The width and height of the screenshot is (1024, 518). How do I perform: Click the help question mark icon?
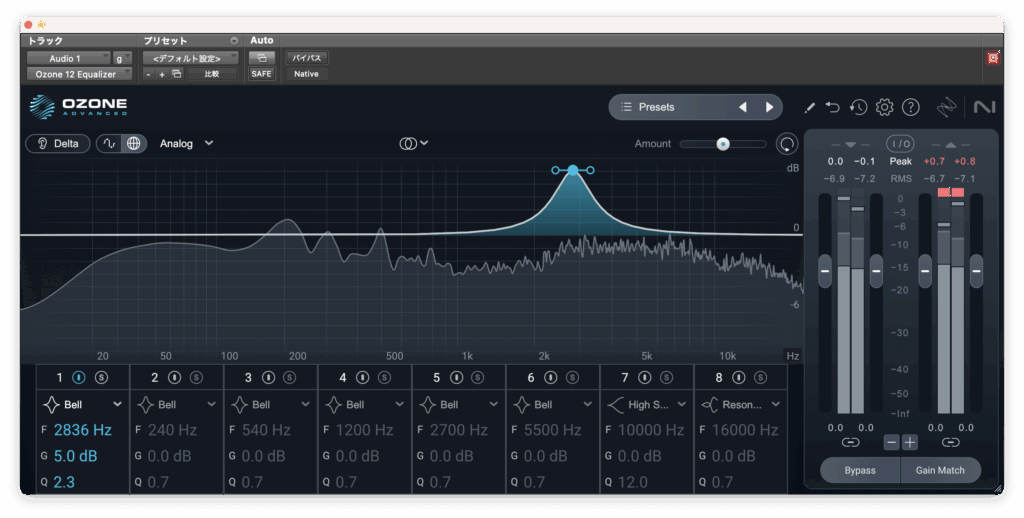910,107
